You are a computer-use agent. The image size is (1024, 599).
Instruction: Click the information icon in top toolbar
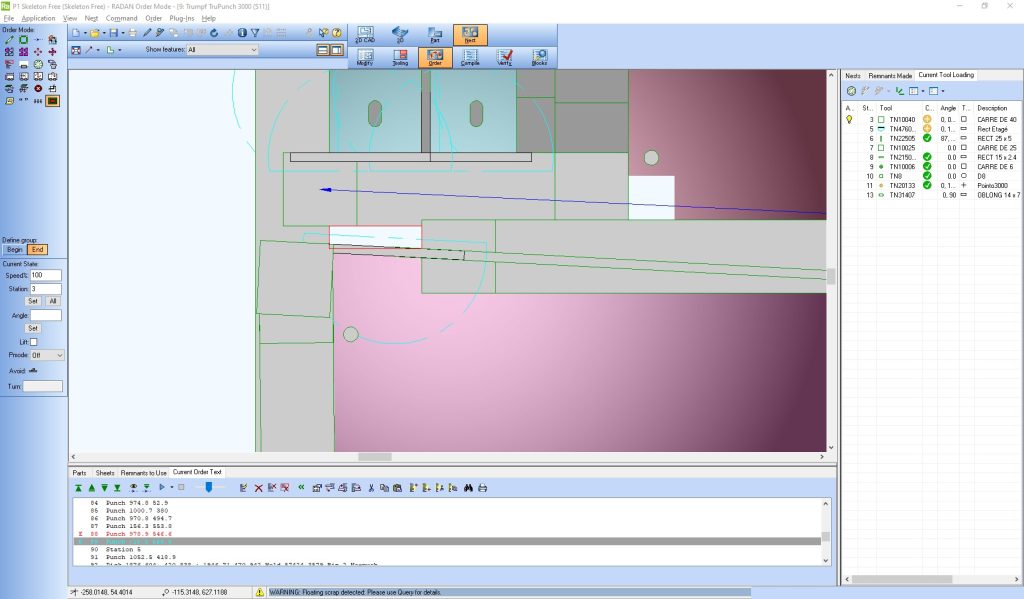(242, 33)
